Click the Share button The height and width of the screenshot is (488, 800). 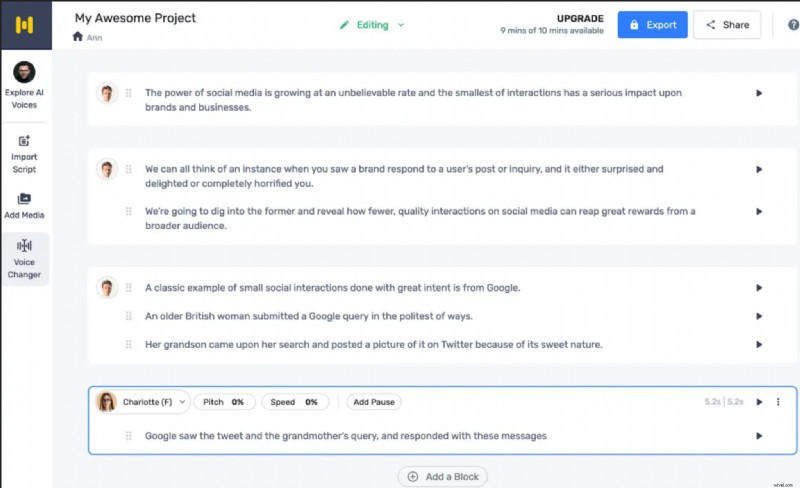(x=726, y=25)
